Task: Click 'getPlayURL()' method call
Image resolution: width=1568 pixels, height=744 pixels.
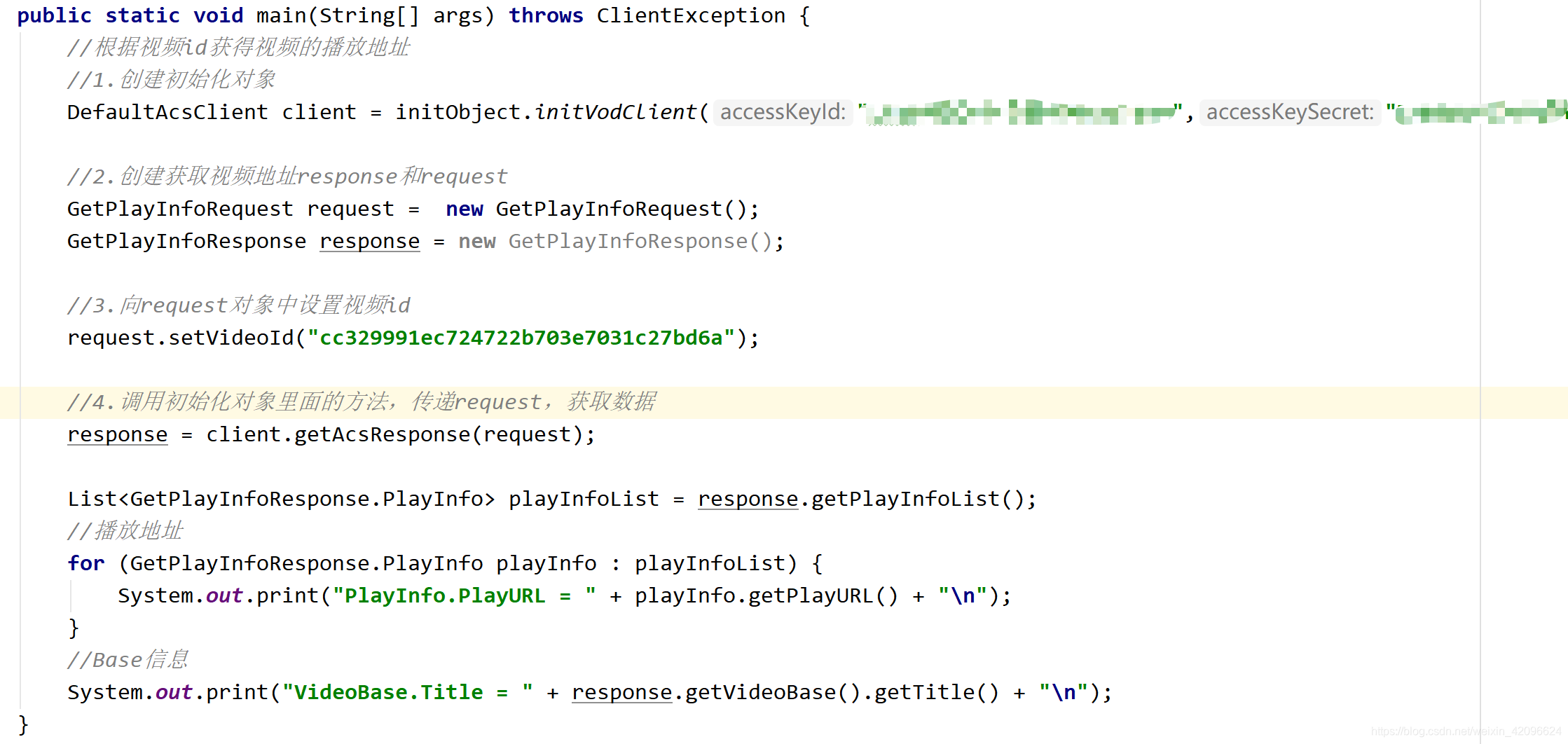Action: (823, 595)
